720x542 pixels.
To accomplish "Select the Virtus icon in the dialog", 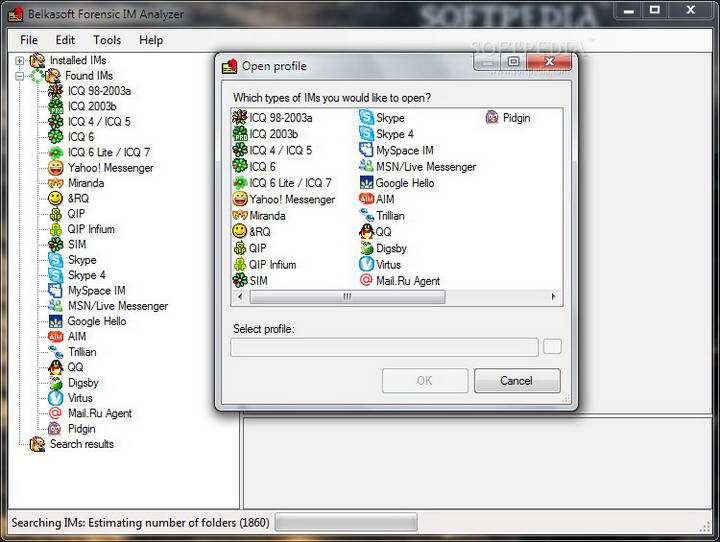I will tap(366, 264).
